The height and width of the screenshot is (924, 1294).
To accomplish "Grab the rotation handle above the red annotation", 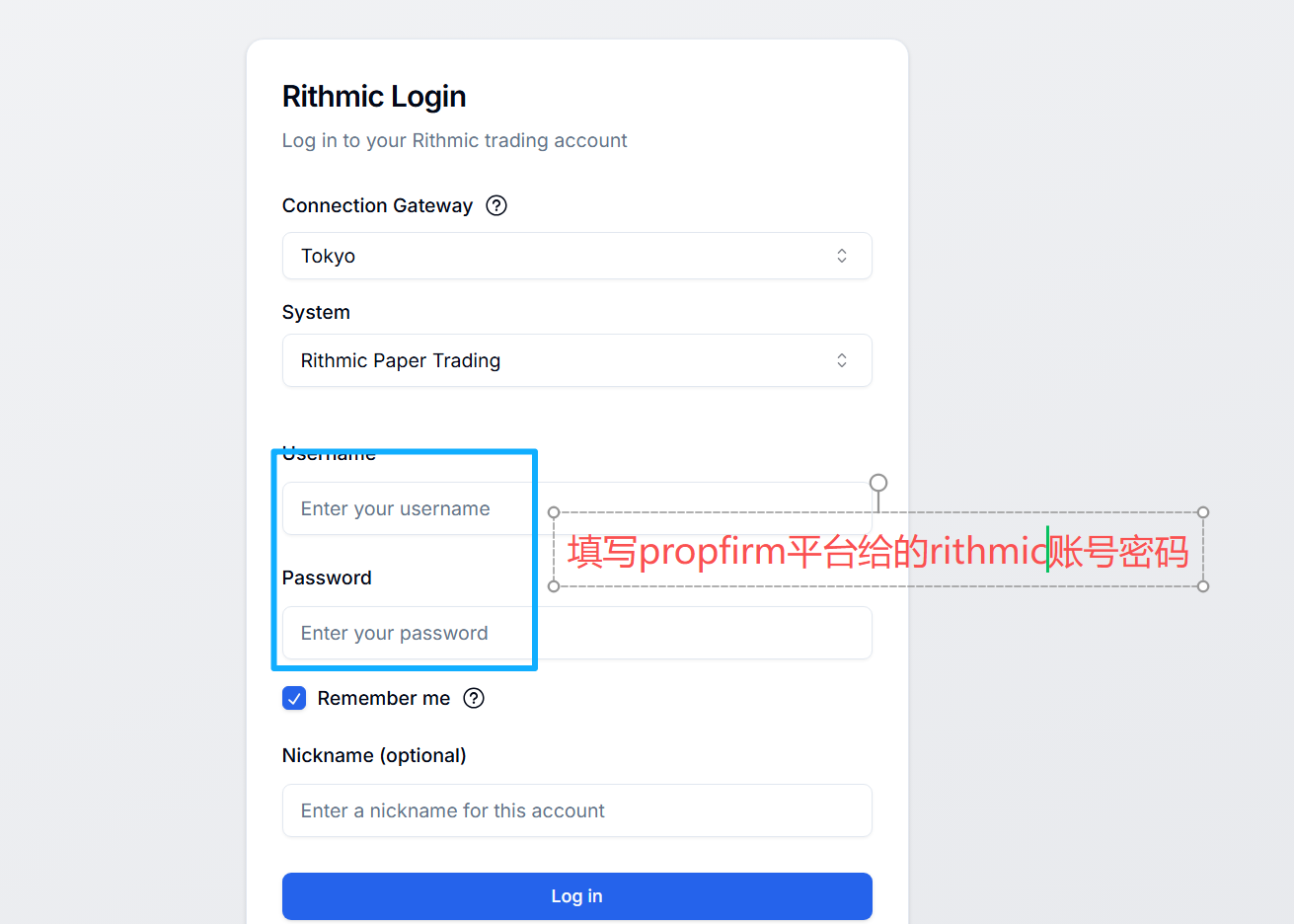I will [878, 483].
